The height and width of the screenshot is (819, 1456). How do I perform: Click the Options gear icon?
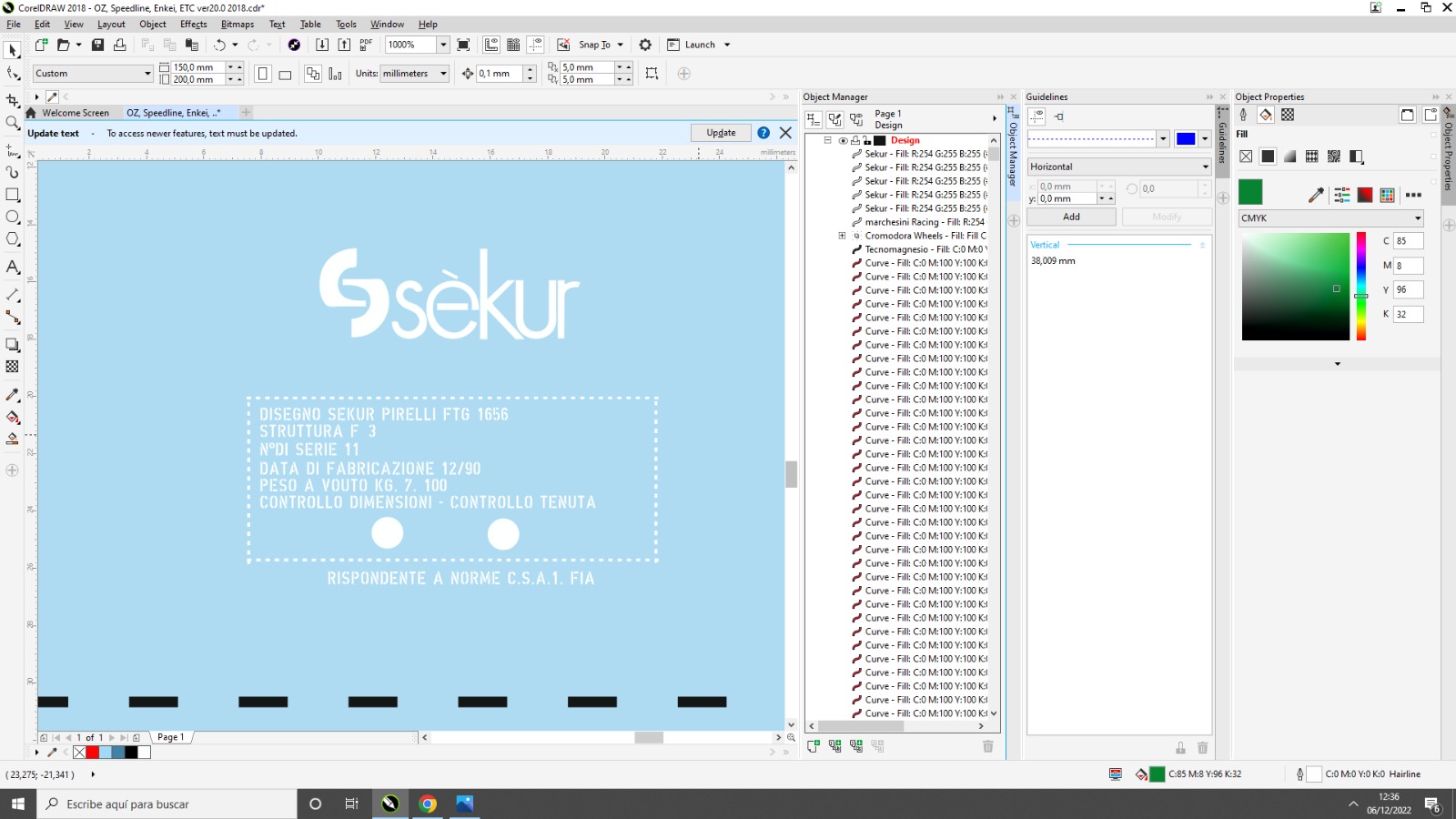point(645,45)
